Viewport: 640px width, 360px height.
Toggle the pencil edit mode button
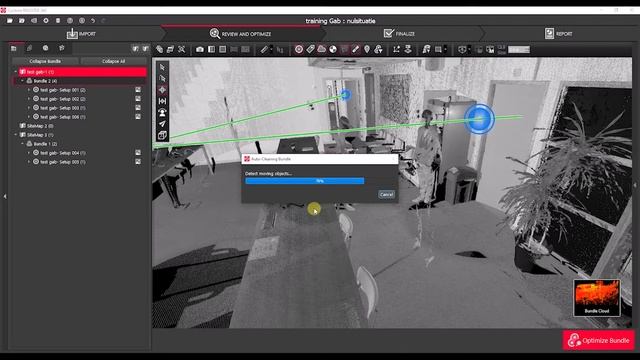(x=356, y=49)
